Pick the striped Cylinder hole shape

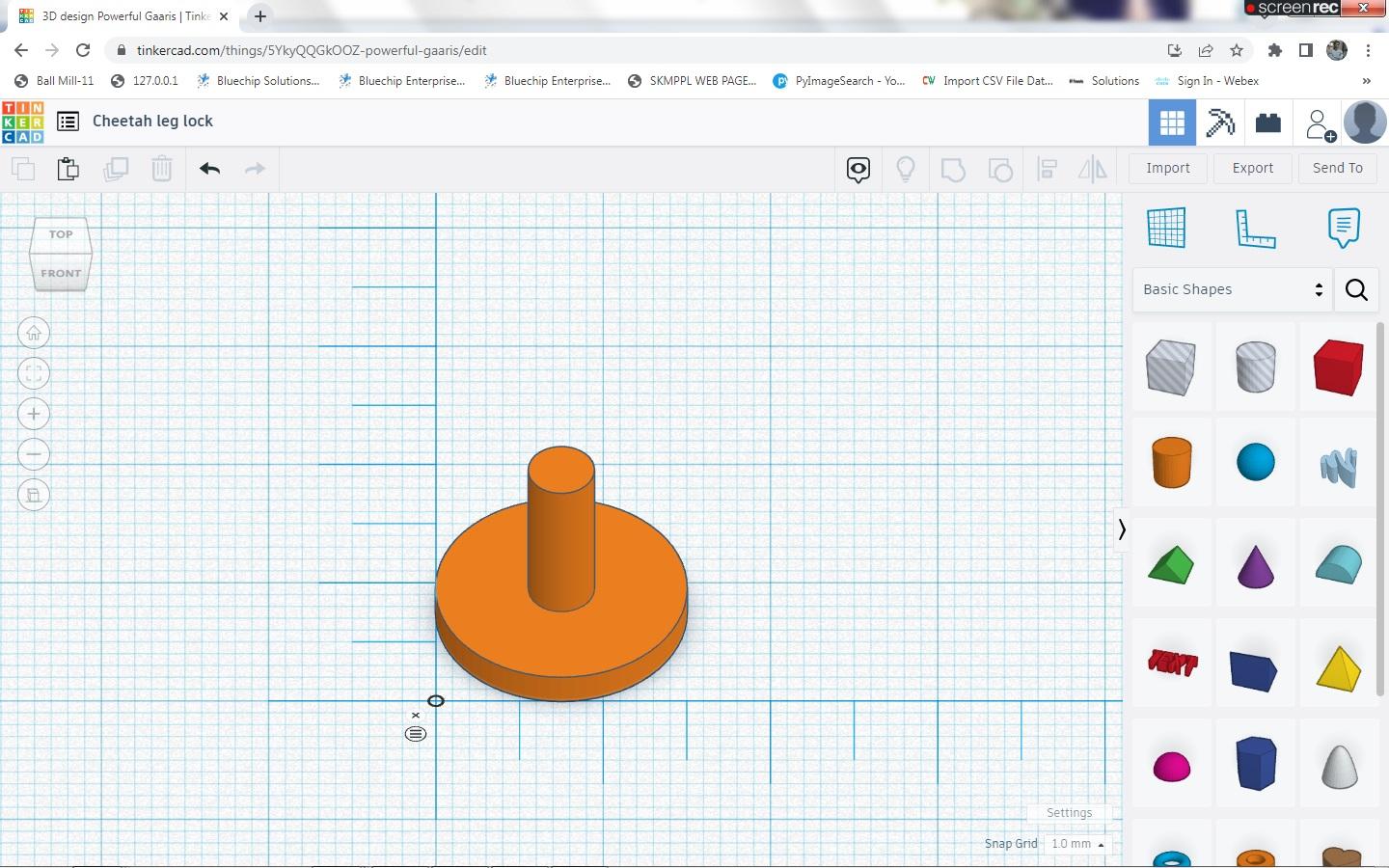[1255, 366]
